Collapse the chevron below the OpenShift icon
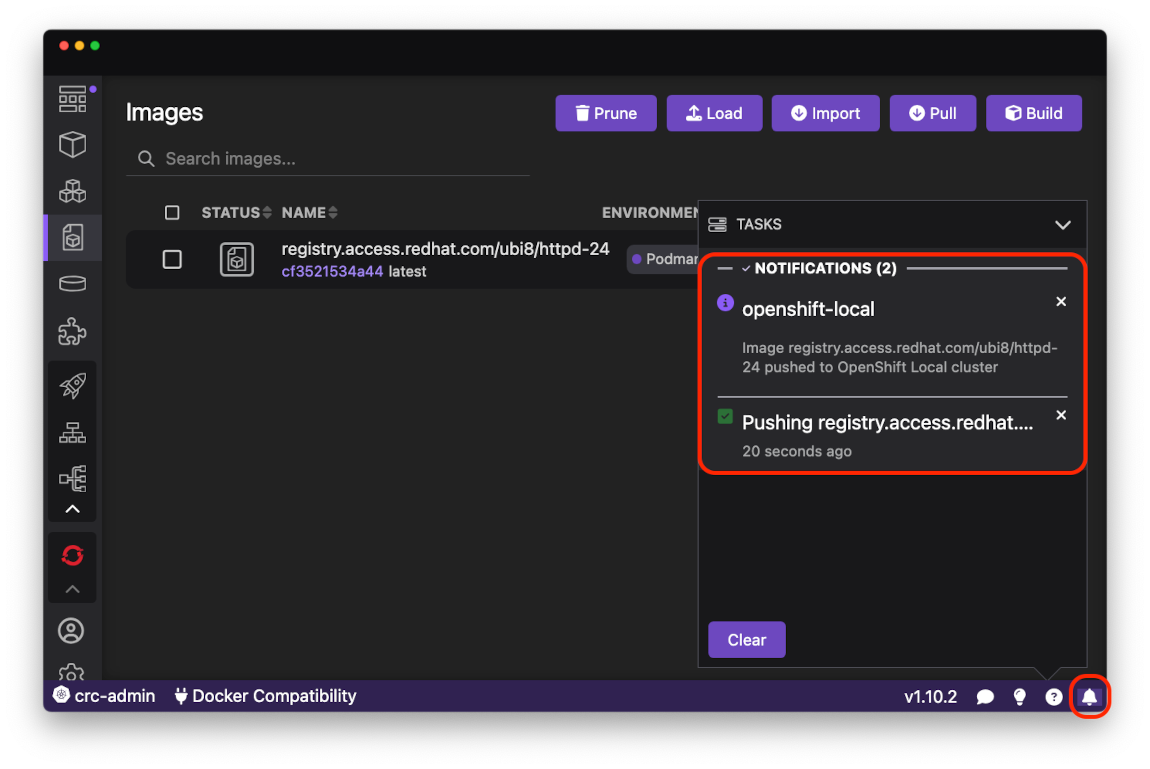This screenshot has width=1150, height=769. [73, 589]
